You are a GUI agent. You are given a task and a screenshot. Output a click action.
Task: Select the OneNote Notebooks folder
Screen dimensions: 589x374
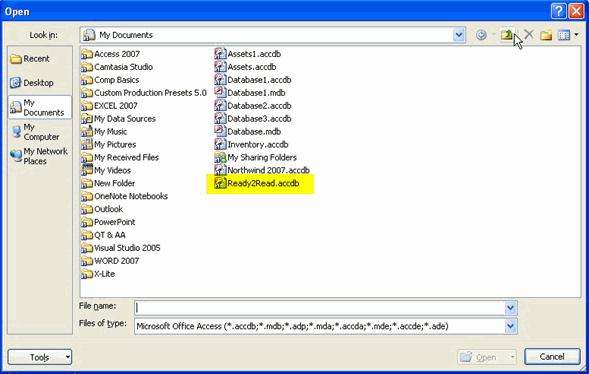pos(125,196)
